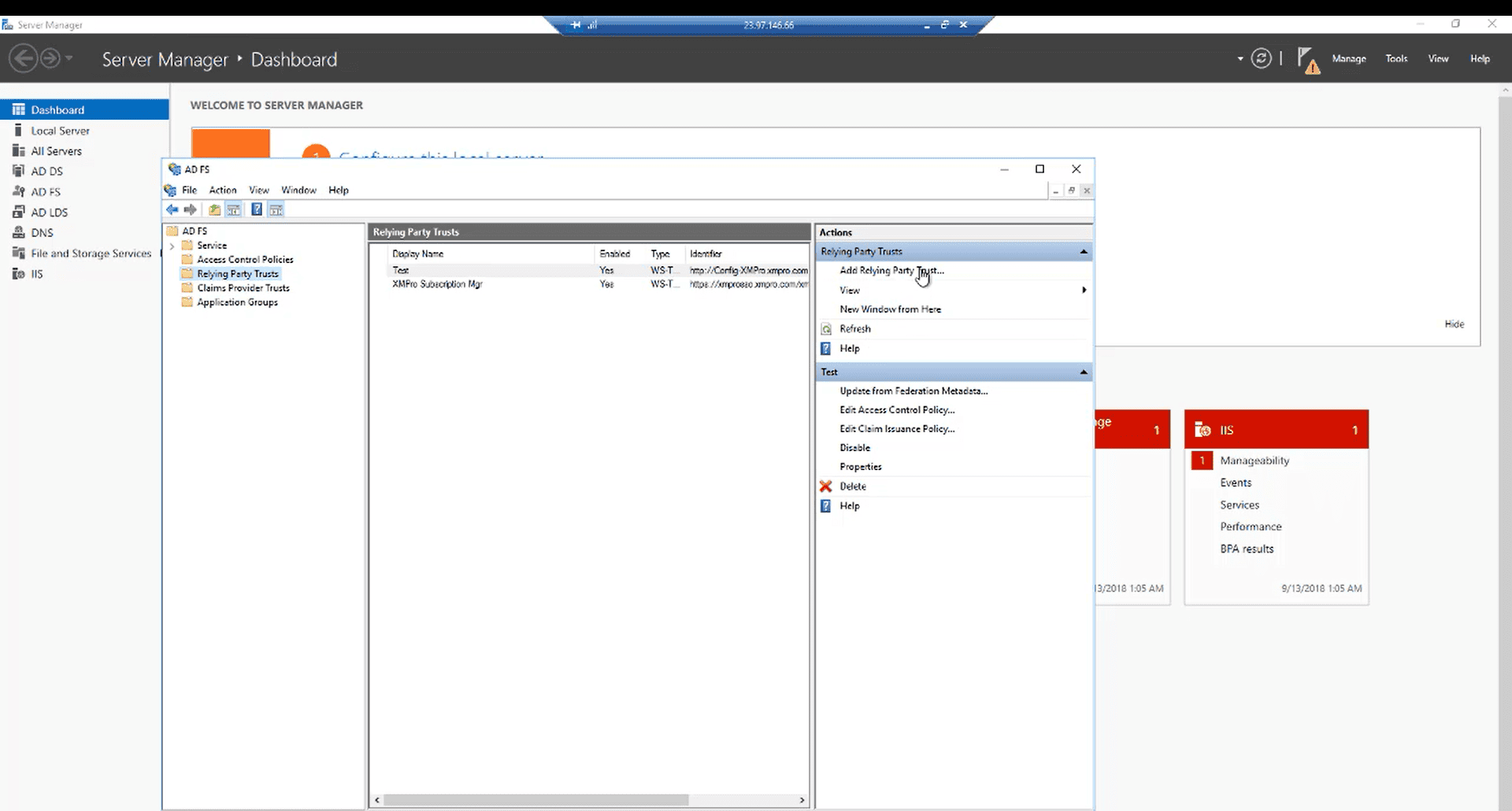Click Edit Claim Issuance Policy action

(x=897, y=429)
